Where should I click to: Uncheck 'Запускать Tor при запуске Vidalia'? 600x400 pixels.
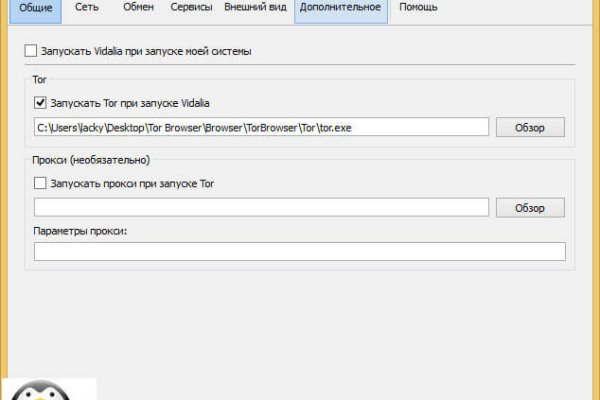(40, 102)
